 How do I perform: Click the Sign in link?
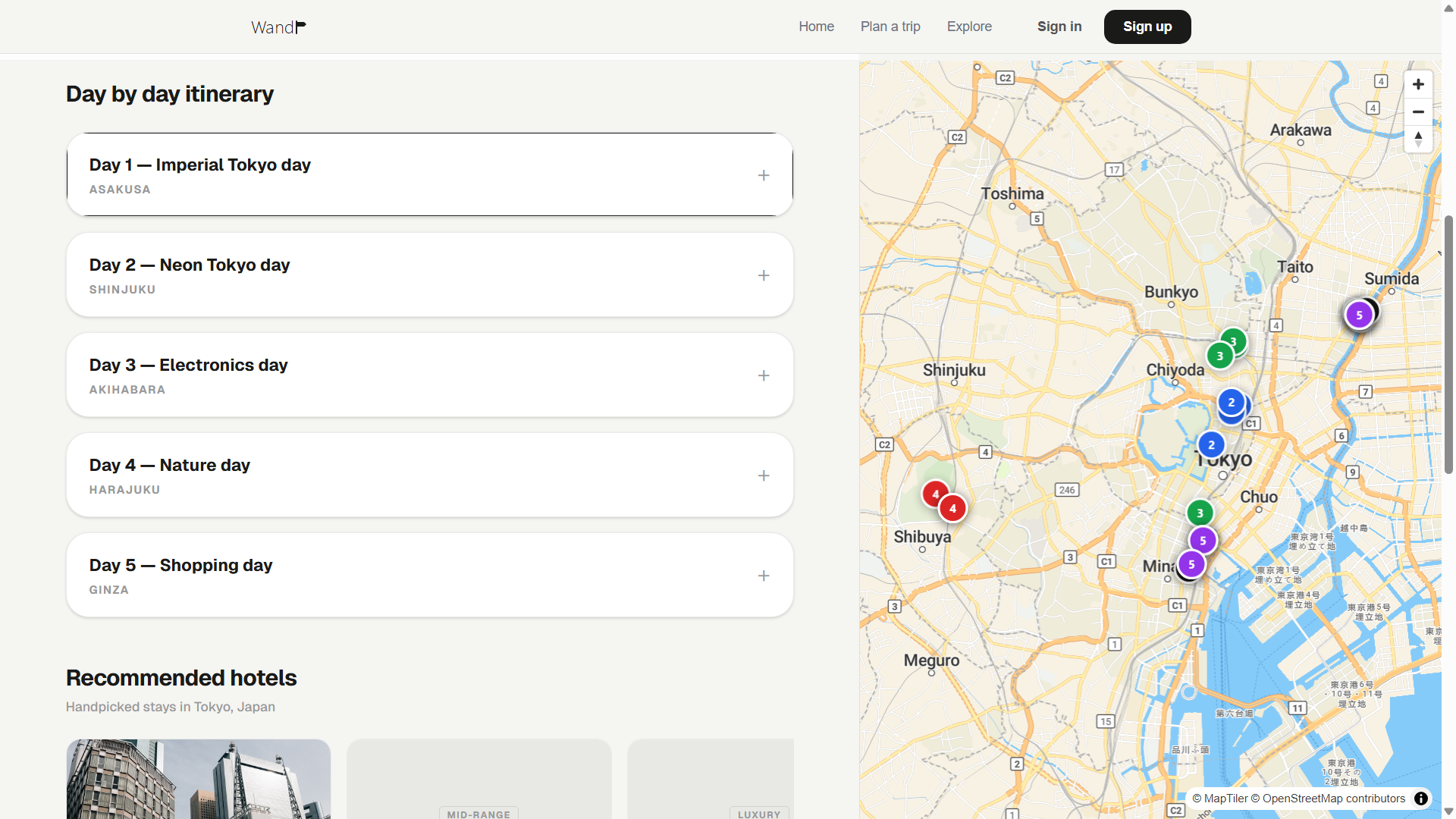[x=1059, y=27]
